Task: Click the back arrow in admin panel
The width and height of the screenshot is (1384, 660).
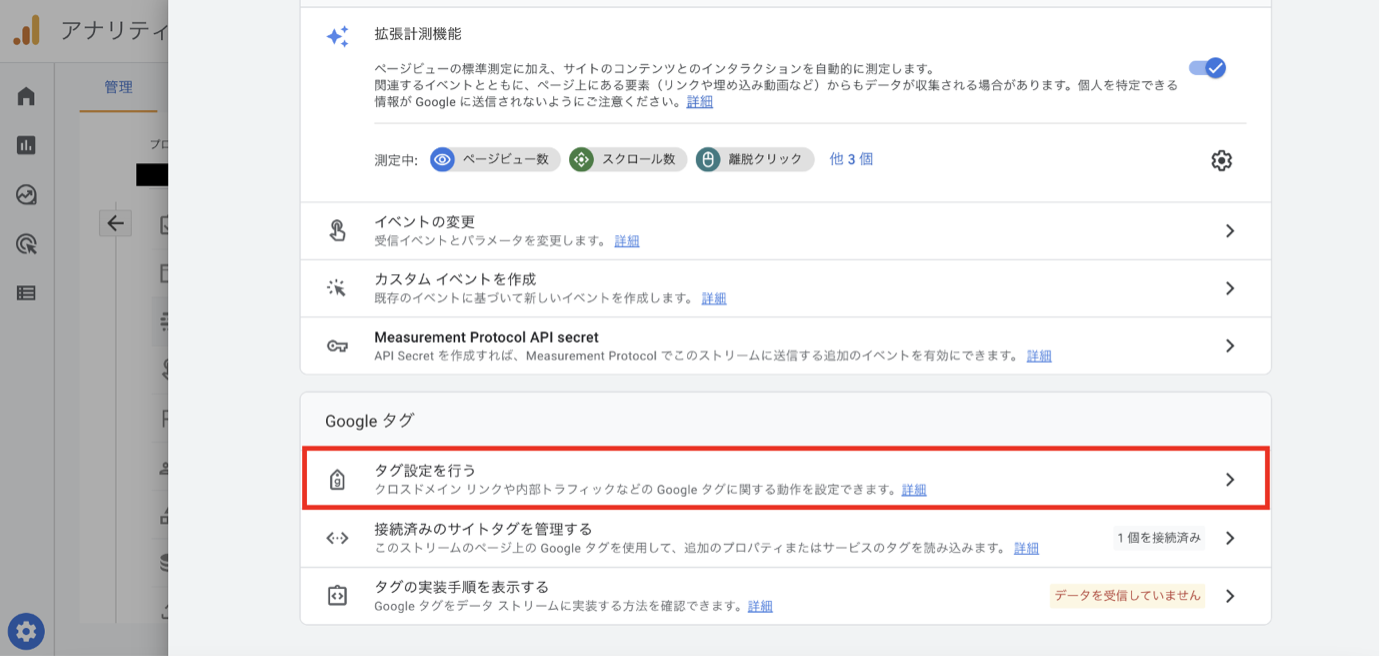Action: click(115, 223)
